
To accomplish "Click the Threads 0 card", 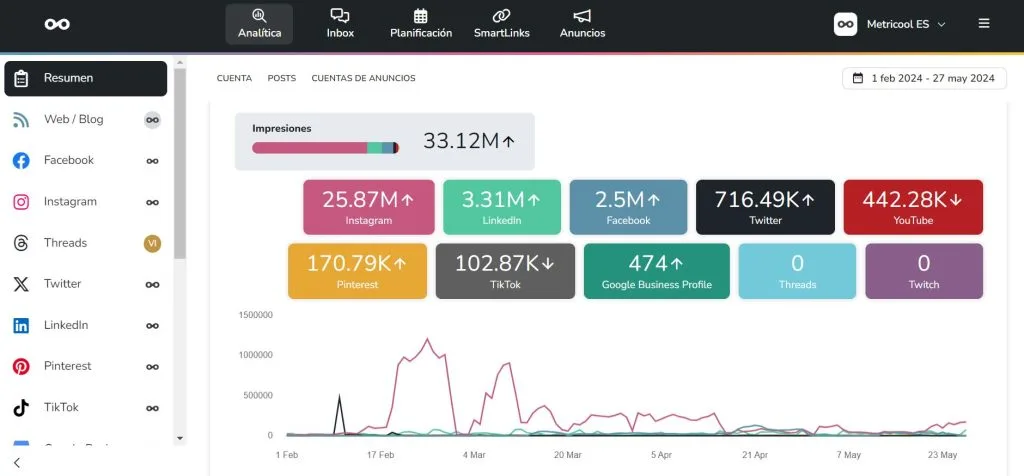I will click(797, 271).
